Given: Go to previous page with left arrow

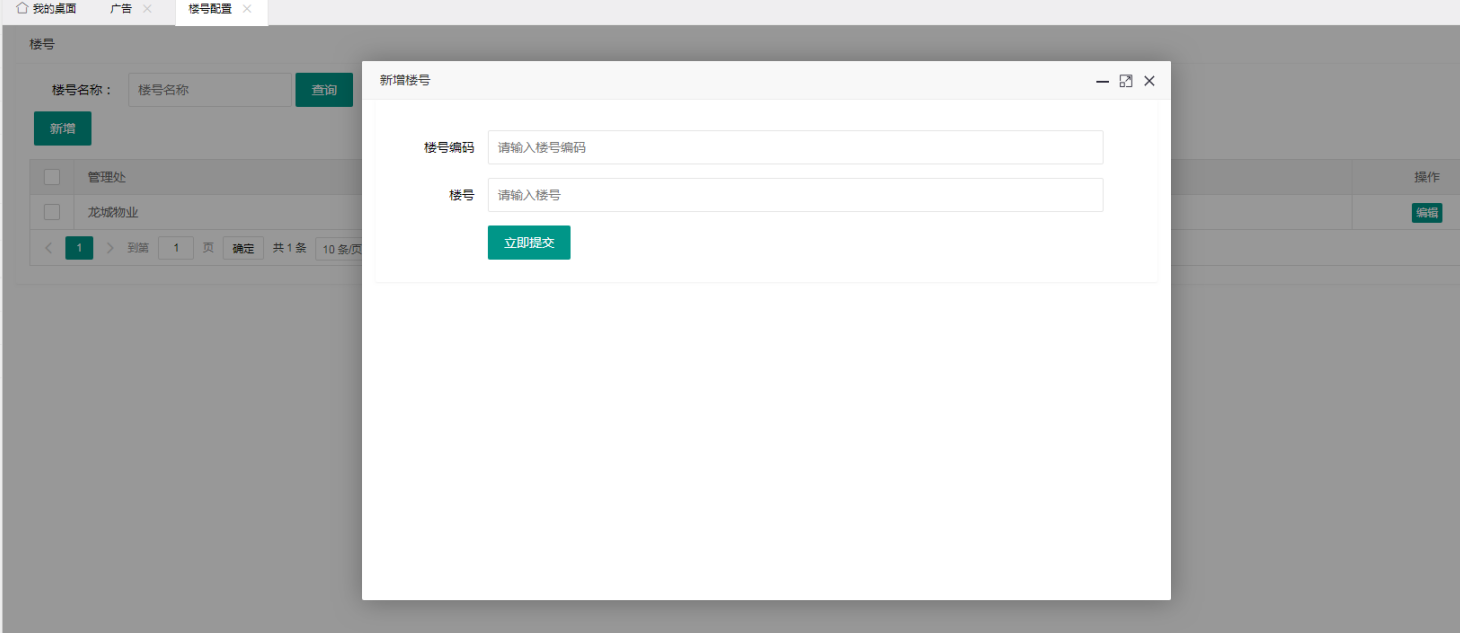Looking at the screenshot, I should pos(49,248).
